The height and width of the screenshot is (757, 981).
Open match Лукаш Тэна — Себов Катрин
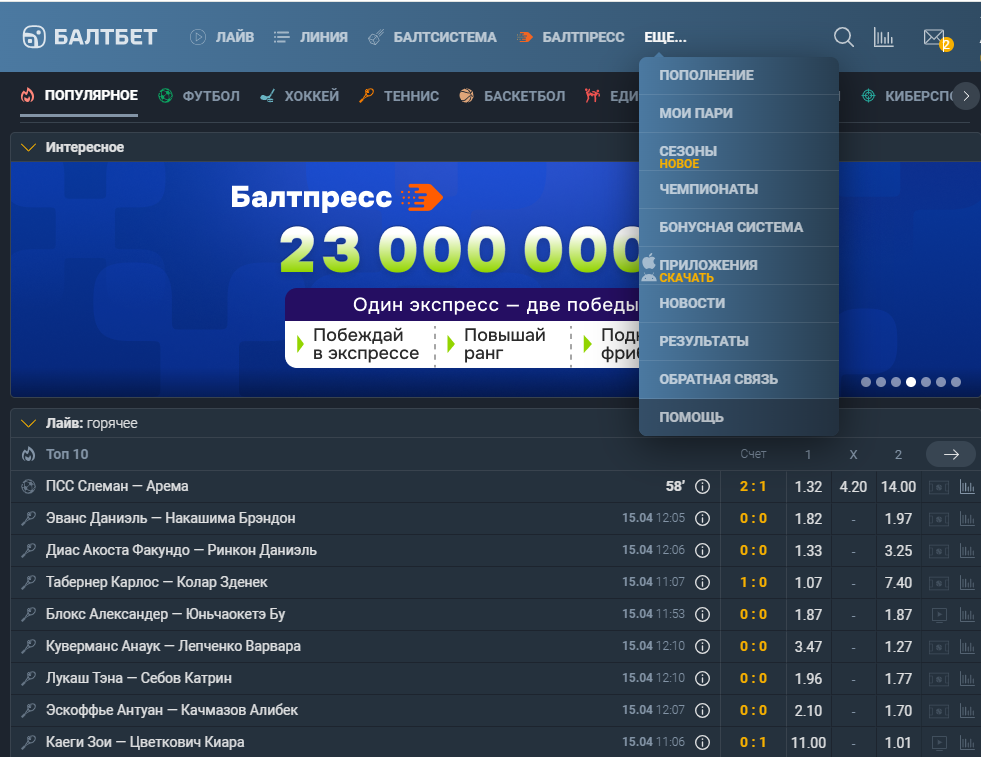point(138,678)
